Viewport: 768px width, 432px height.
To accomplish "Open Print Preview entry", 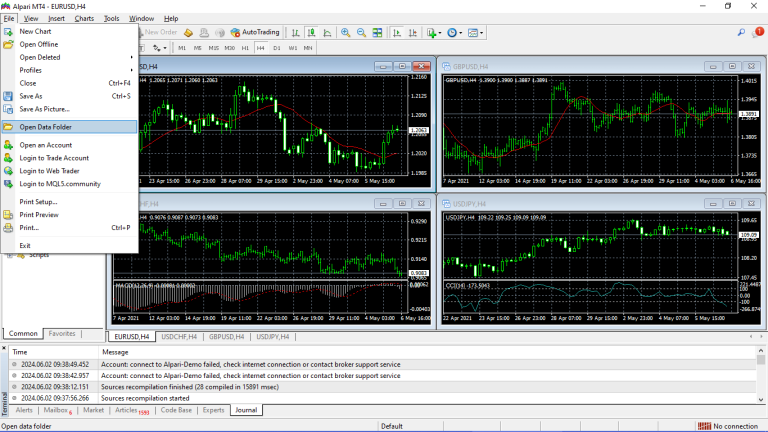I will [70, 215].
